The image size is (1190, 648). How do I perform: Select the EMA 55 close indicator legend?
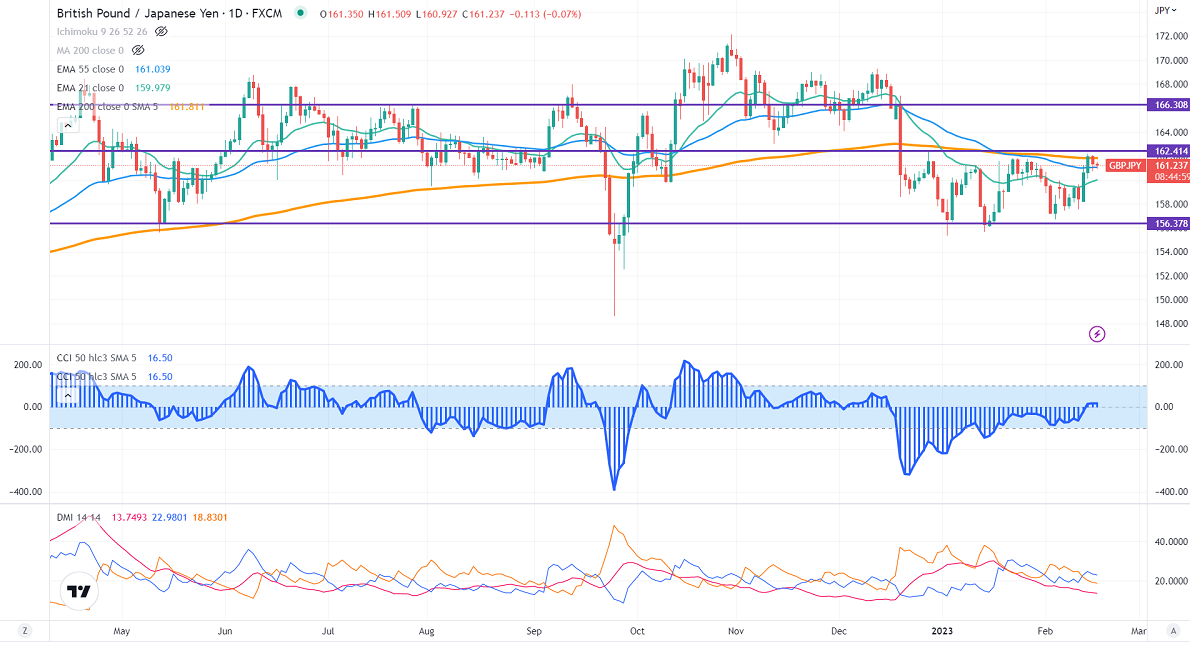pyautogui.click(x=90, y=68)
